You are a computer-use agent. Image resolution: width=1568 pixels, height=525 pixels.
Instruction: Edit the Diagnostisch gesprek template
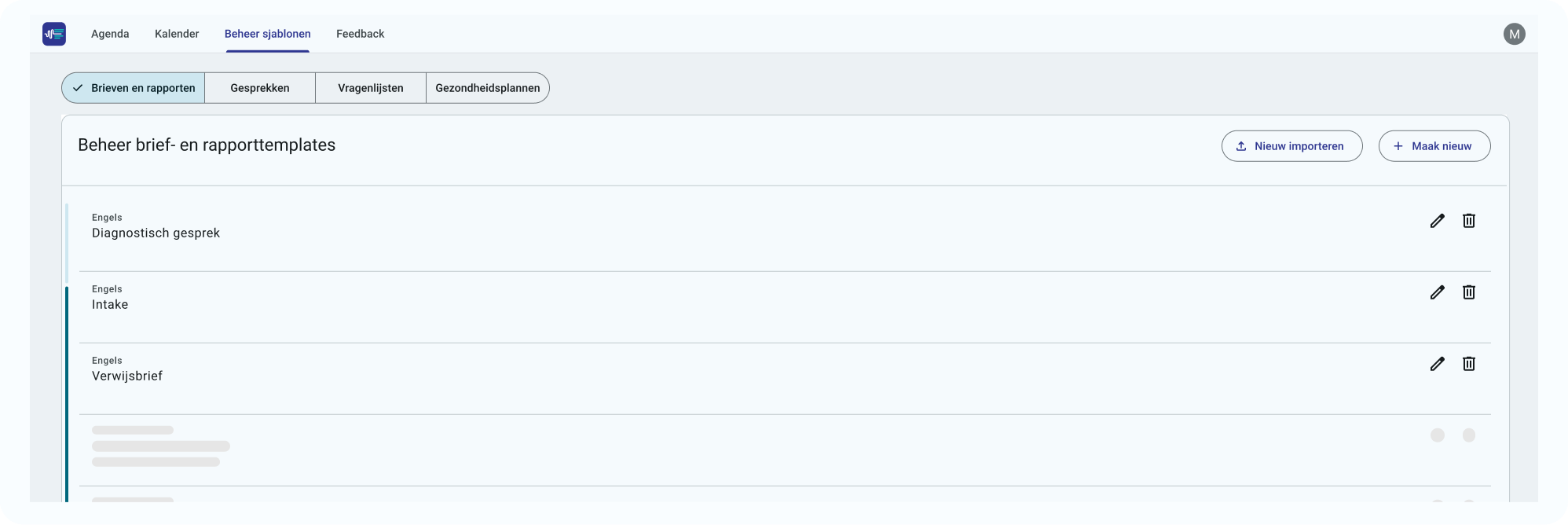pos(1438,221)
